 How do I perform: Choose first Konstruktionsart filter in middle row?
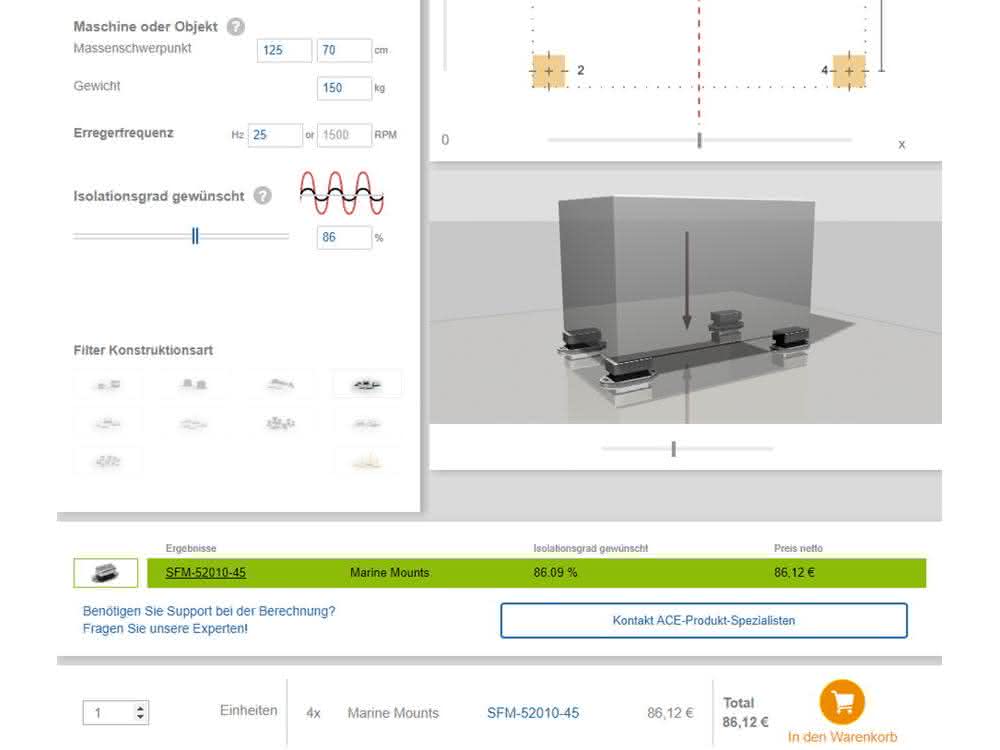pos(108,423)
